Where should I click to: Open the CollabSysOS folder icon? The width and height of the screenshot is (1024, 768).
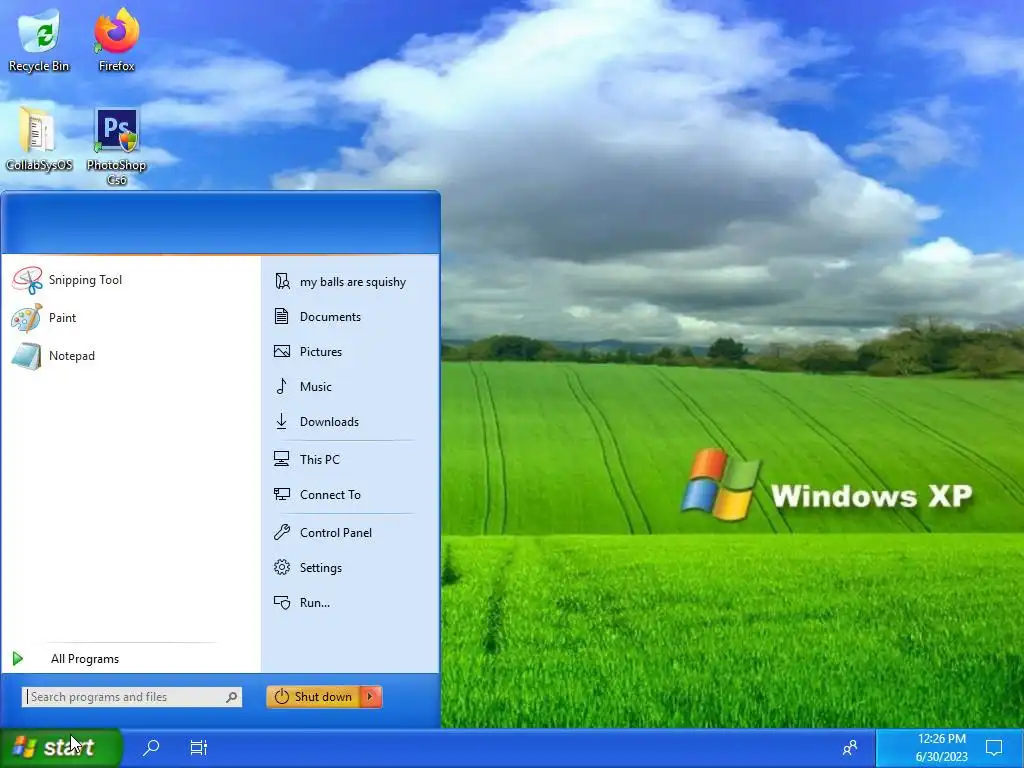(x=39, y=139)
